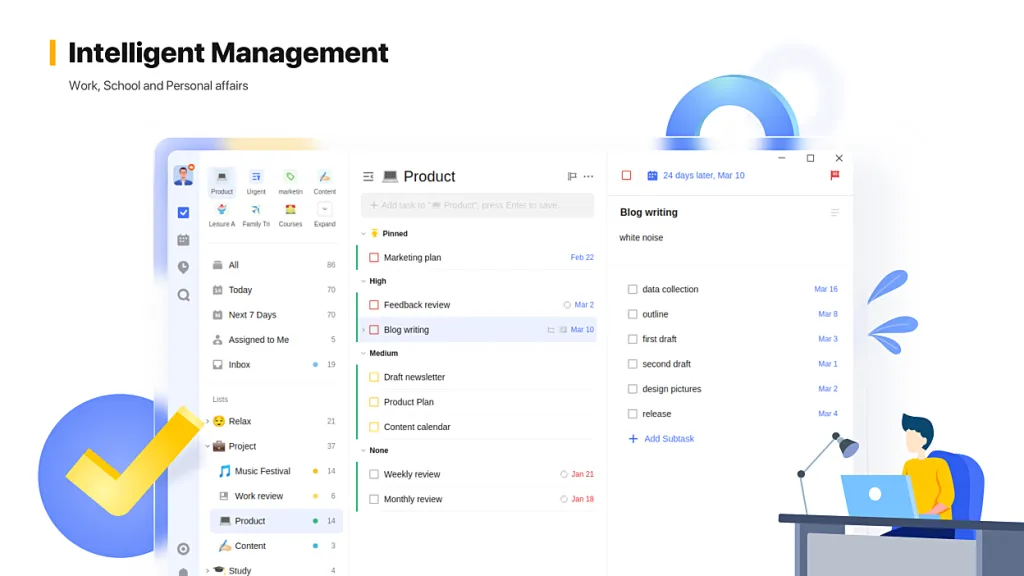Open the calendar view in left sidebar
1024x576 pixels.
tap(183, 240)
